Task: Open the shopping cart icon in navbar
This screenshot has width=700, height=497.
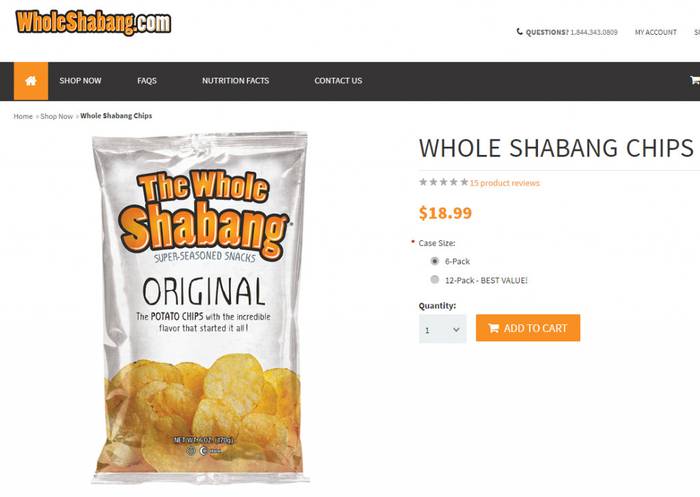Action: [695, 80]
